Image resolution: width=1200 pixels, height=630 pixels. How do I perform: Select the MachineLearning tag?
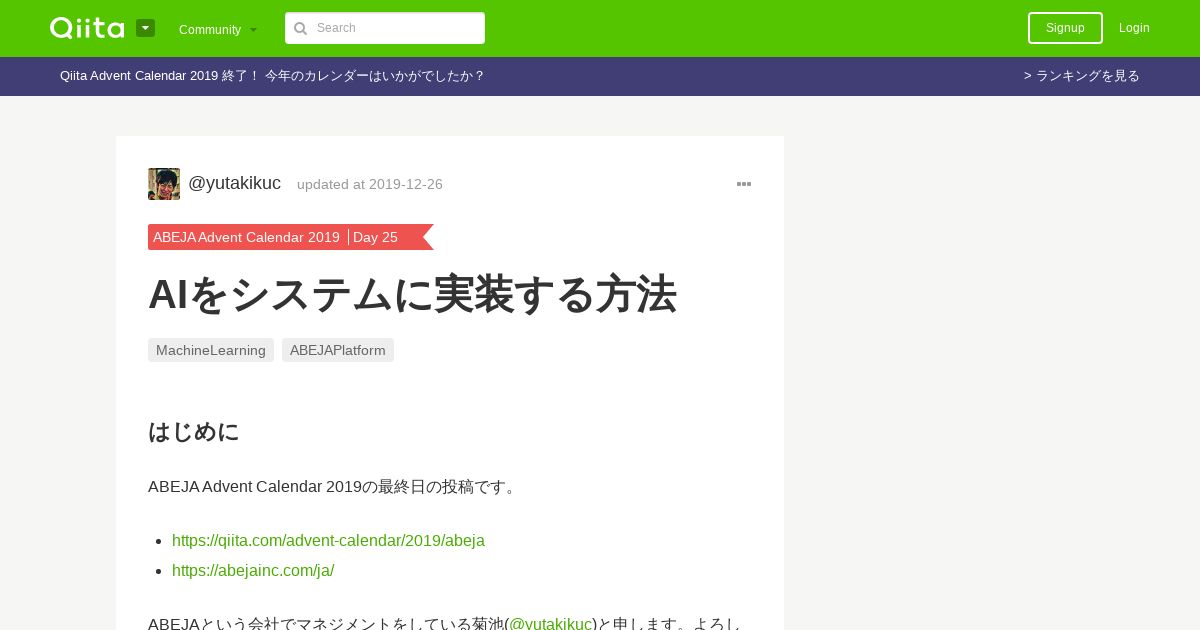pyautogui.click(x=211, y=350)
